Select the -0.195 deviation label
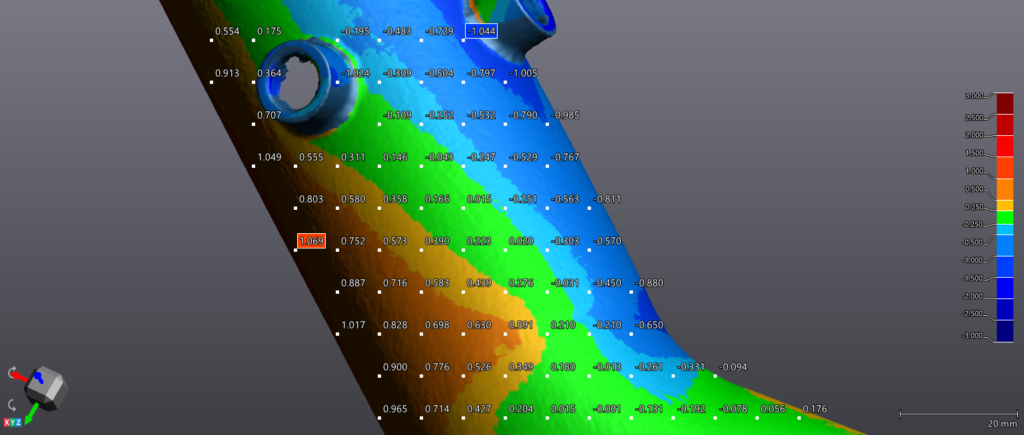1024x435 pixels. pos(356,31)
